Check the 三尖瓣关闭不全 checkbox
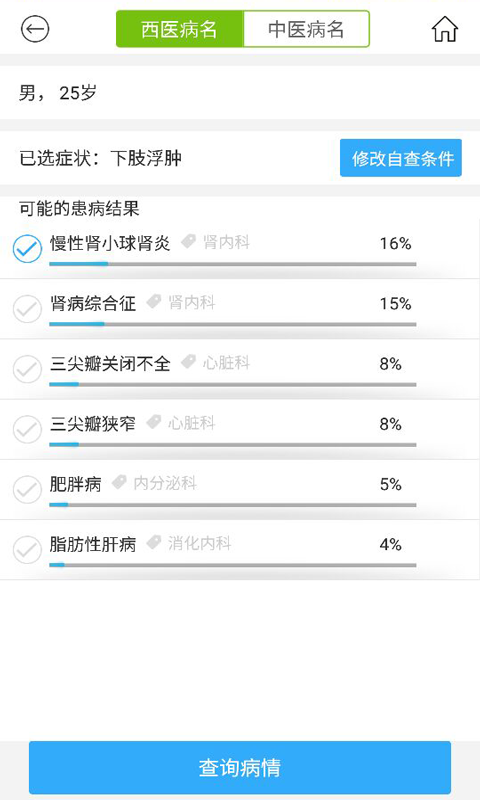This screenshot has width=480, height=800. coord(27,369)
